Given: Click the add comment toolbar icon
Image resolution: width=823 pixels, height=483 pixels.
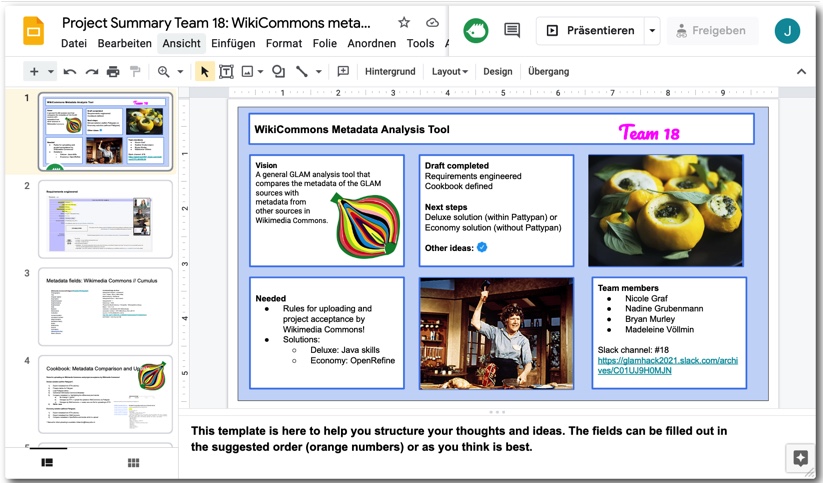Looking at the screenshot, I should pos(343,72).
